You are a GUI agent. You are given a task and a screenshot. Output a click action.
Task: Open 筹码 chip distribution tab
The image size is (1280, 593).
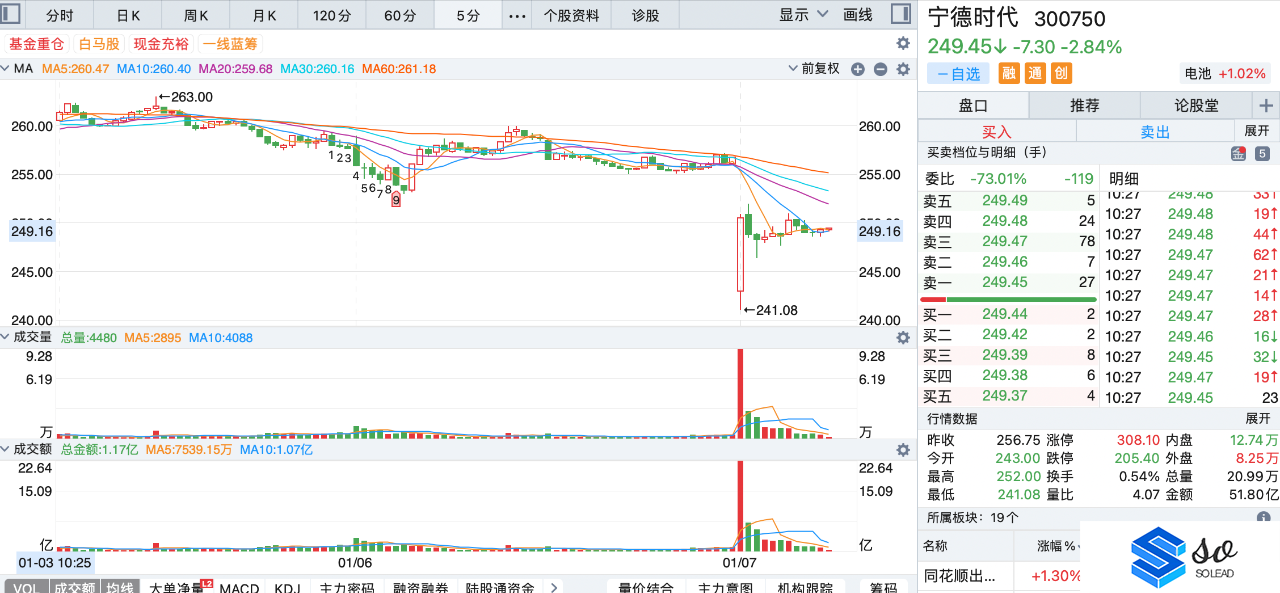[883, 588]
